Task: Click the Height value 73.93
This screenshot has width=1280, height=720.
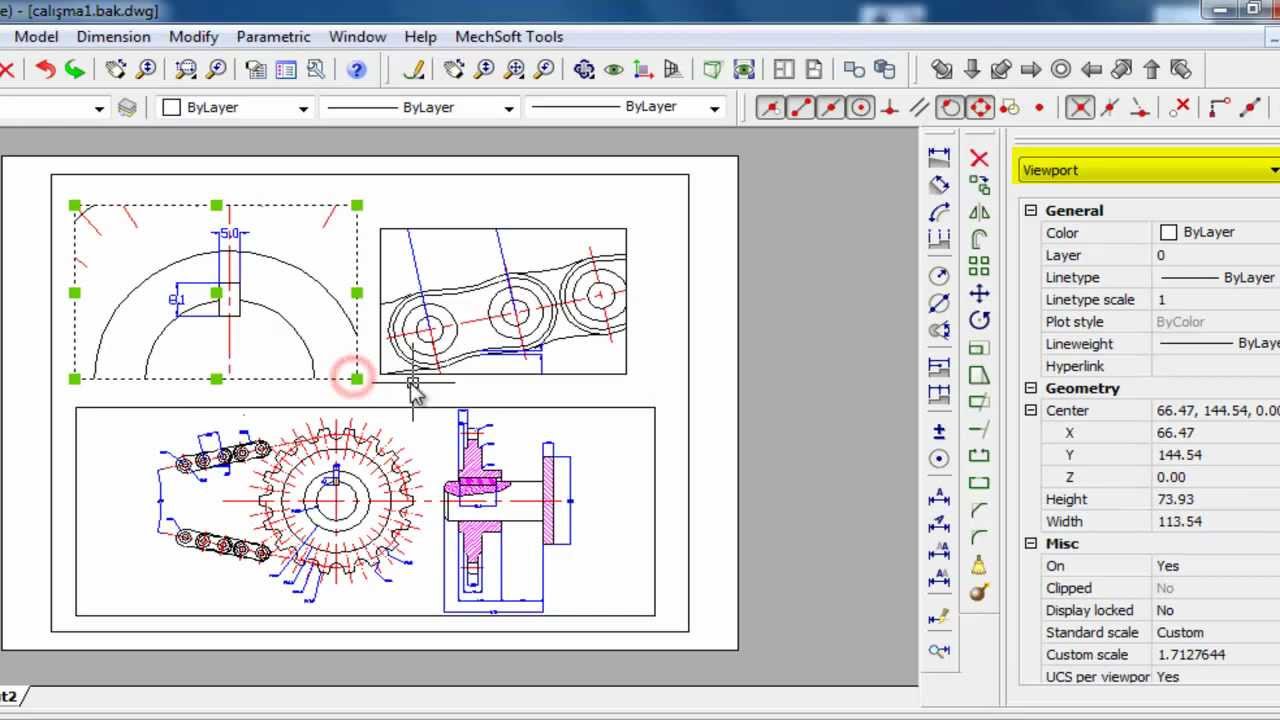Action: tap(1176, 499)
